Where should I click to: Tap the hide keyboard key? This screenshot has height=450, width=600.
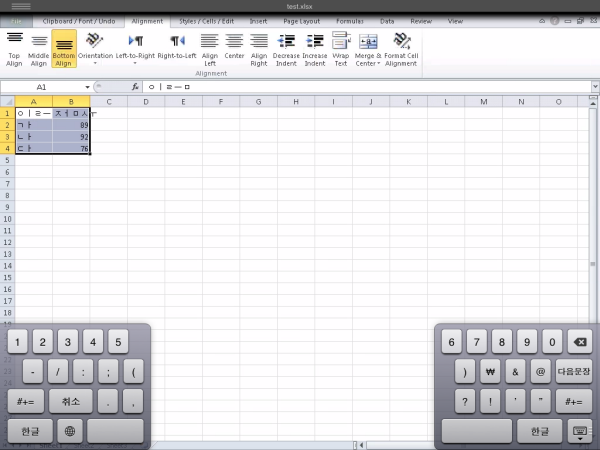[580, 432]
